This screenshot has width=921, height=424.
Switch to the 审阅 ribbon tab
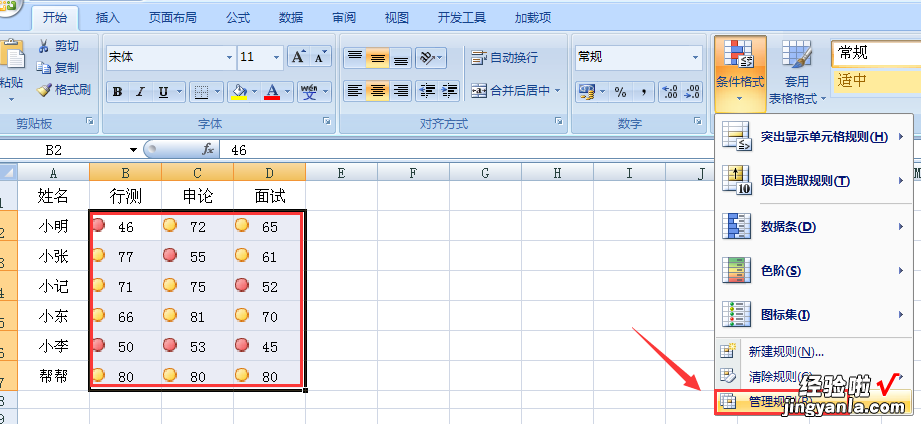click(x=344, y=18)
